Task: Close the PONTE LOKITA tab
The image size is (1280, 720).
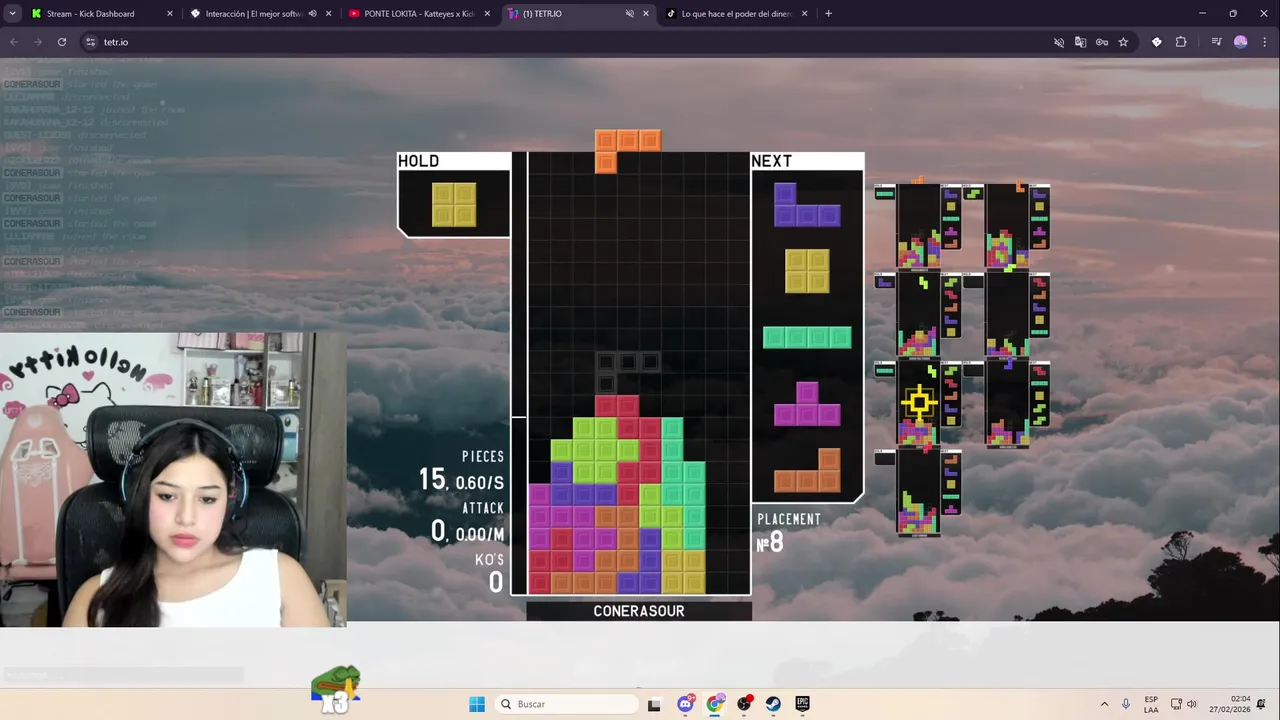Action: tap(487, 14)
